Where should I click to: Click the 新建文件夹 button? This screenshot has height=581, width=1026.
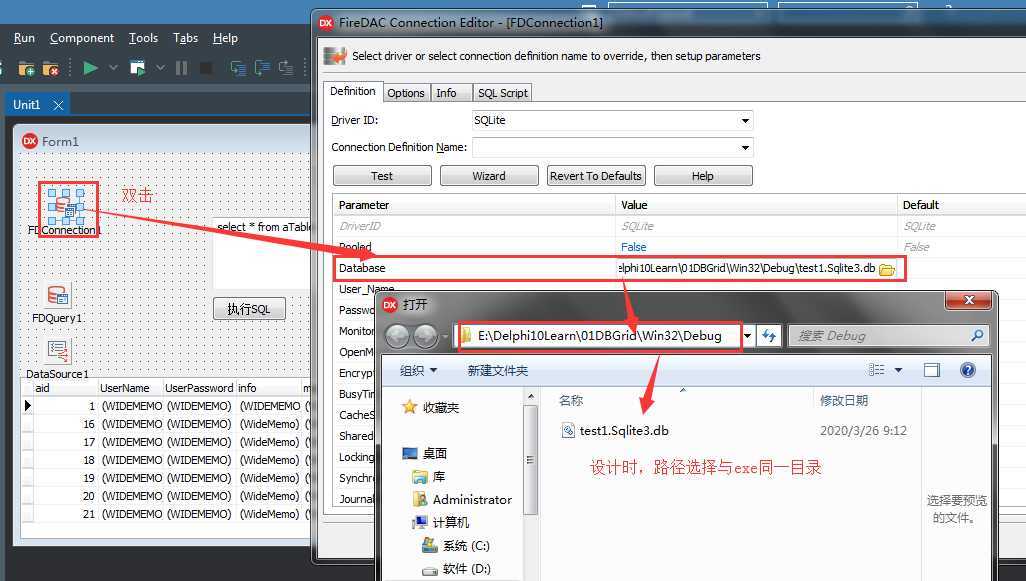pos(497,370)
